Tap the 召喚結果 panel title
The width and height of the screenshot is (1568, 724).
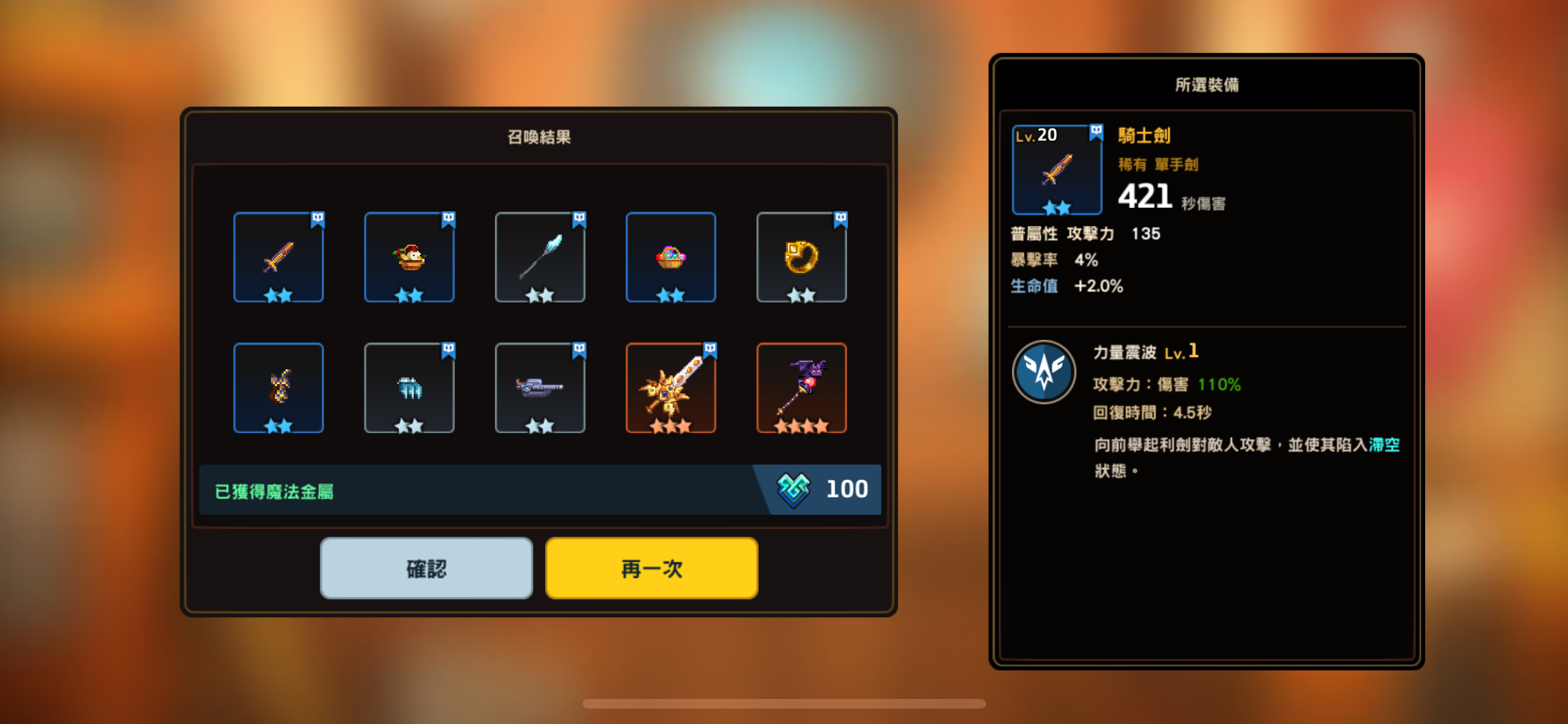pyautogui.click(x=539, y=137)
